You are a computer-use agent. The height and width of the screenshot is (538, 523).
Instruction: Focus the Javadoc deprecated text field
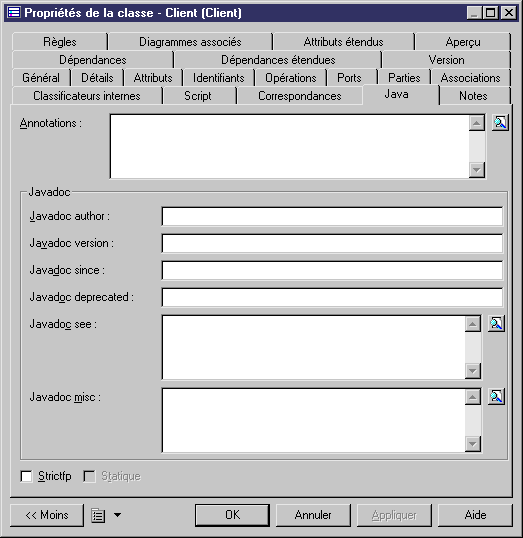(x=332, y=297)
